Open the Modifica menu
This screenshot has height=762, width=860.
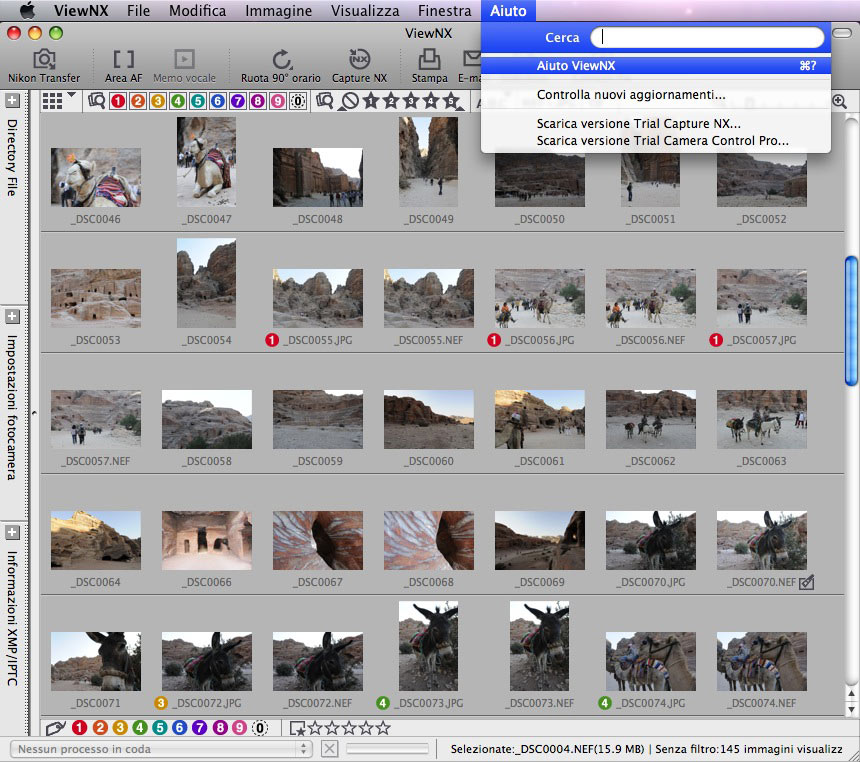point(197,10)
